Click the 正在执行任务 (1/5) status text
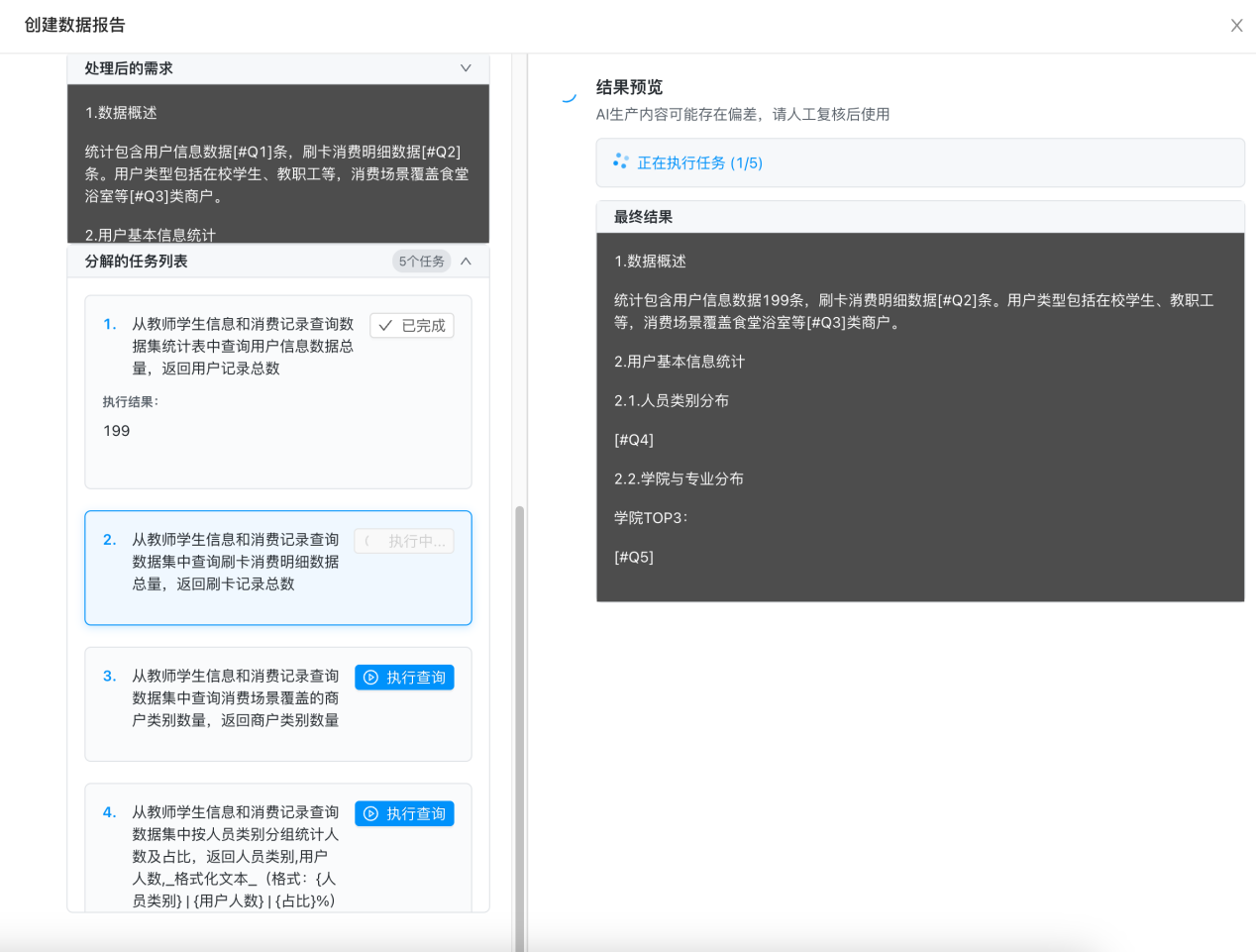Viewport: 1256px width, 952px height. [x=699, y=163]
